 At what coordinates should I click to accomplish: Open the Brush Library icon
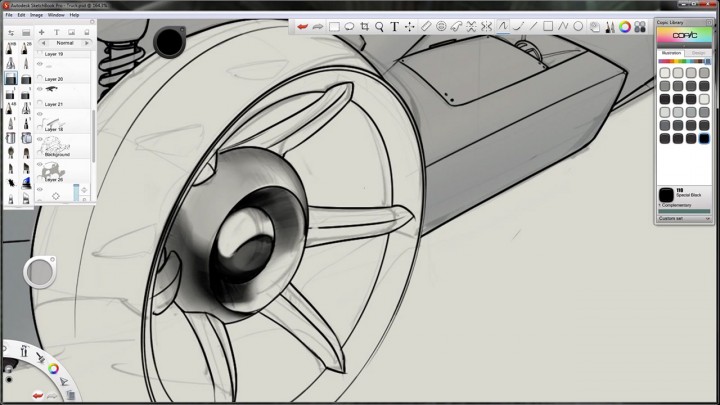click(26, 33)
